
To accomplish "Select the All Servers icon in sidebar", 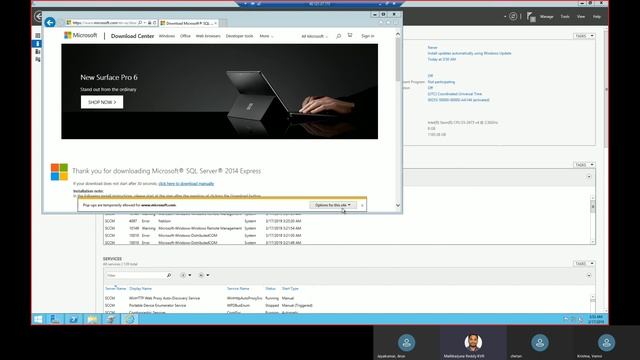I will [x=38, y=51].
